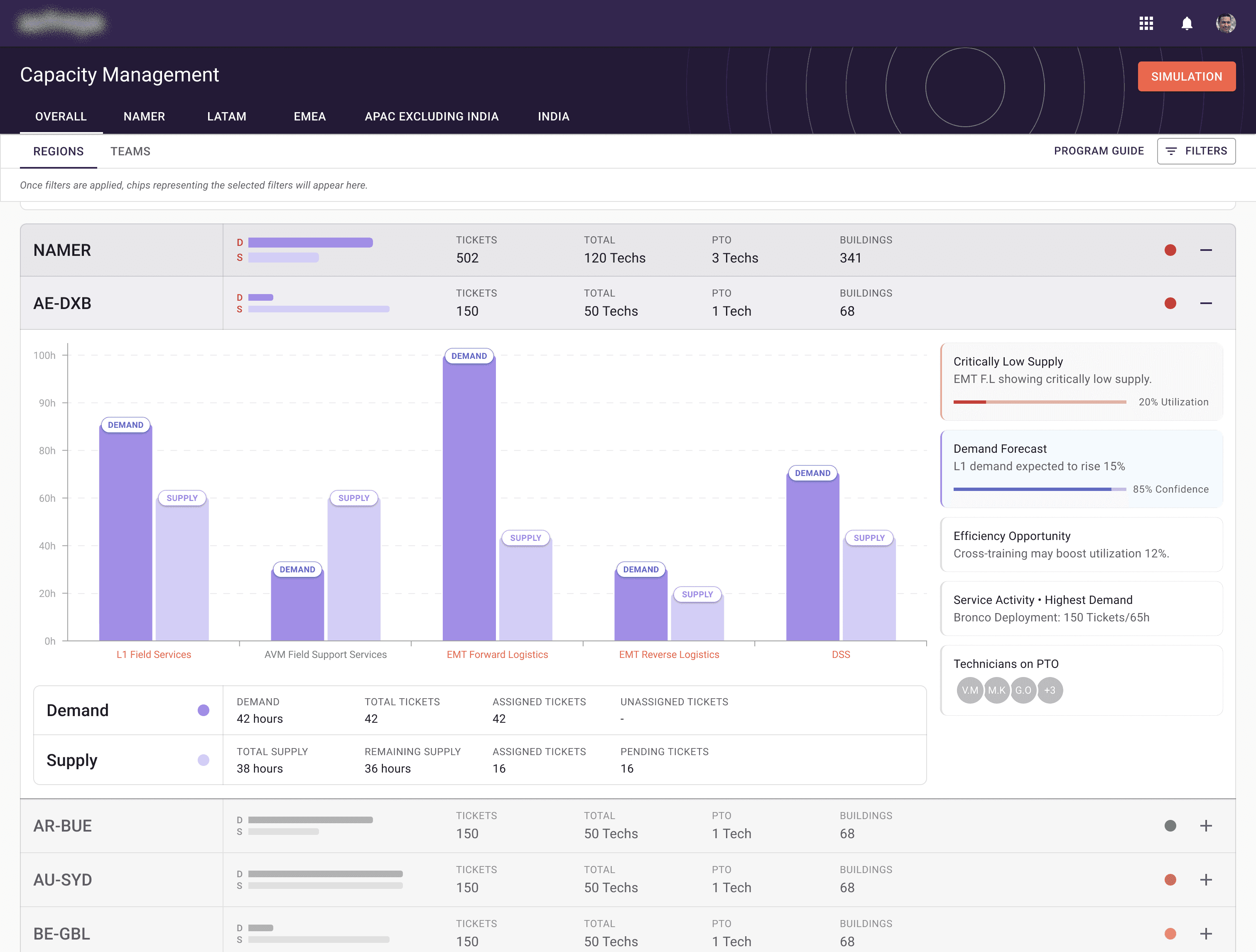
Task: Collapse the NAMER region row
Action: [1205, 250]
